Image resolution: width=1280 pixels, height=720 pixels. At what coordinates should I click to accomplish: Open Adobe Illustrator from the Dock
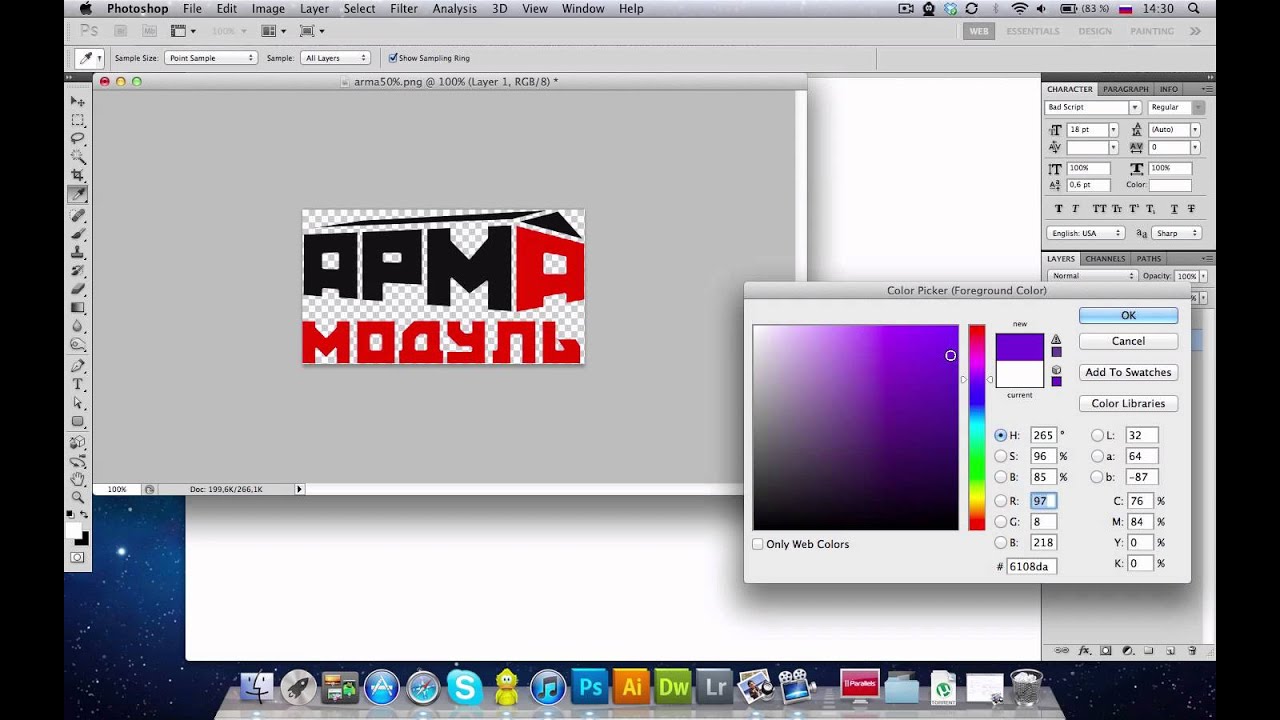[632, 687]
